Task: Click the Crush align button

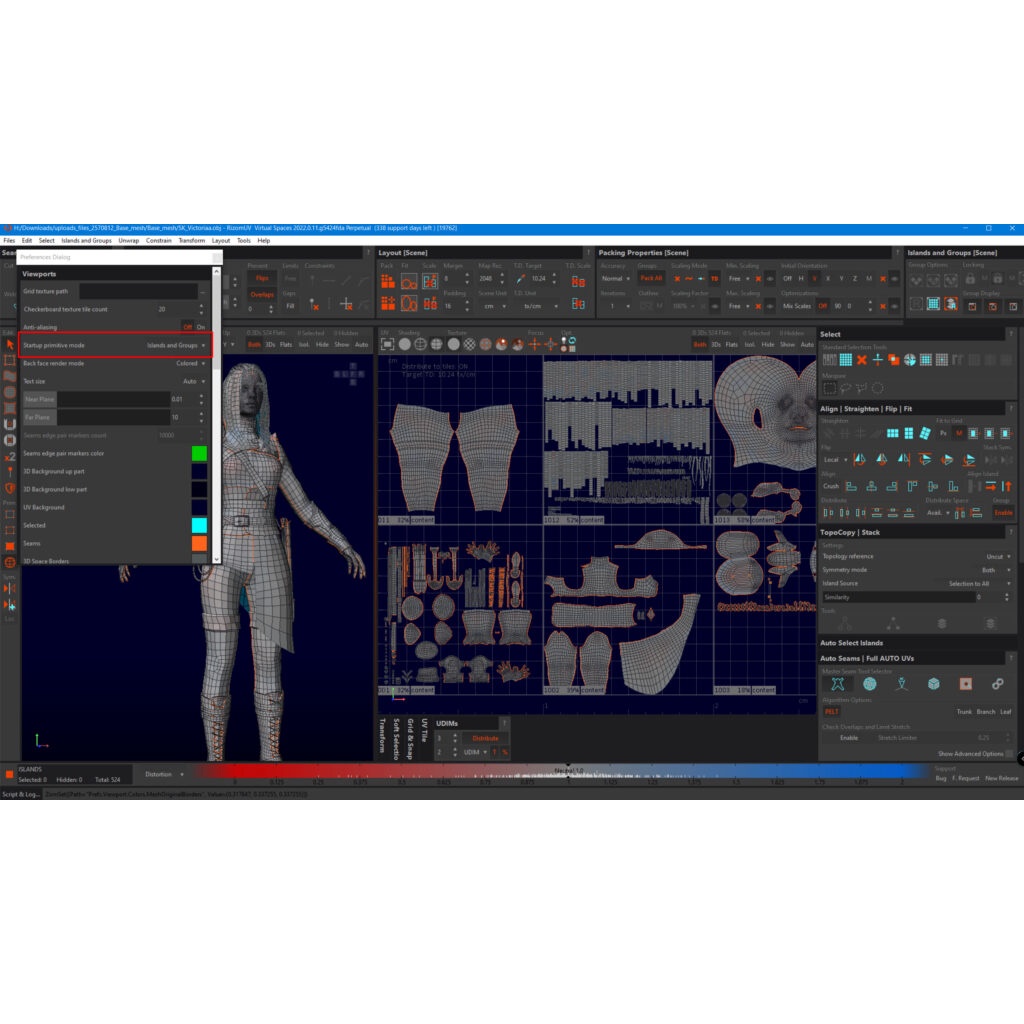Action: point(831,486)
